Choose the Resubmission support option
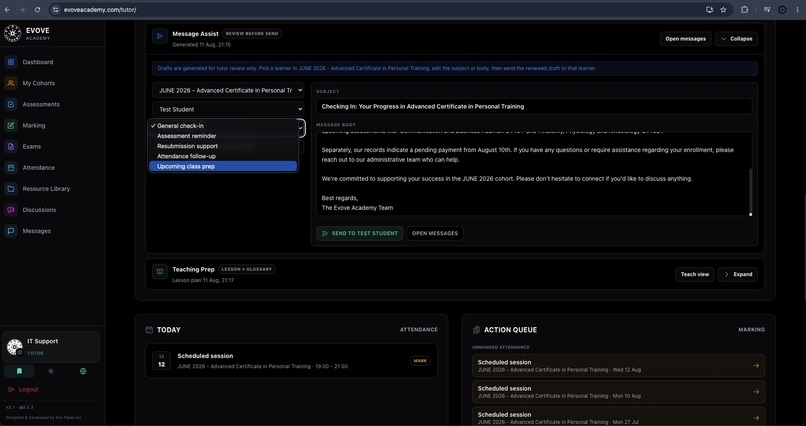Screen dimensions: 806x426 tap(223, 146)
